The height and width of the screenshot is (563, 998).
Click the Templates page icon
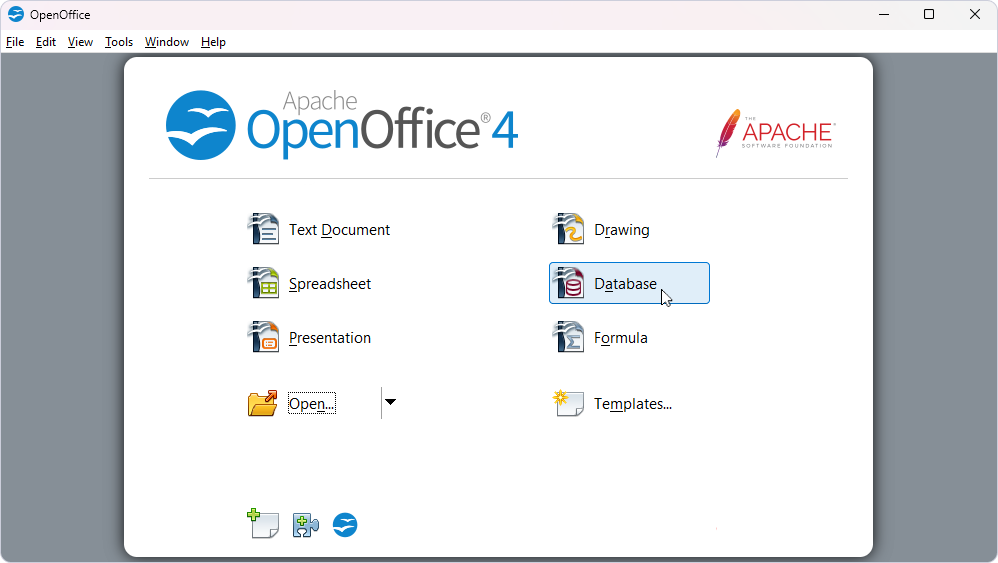pos(568,403)
